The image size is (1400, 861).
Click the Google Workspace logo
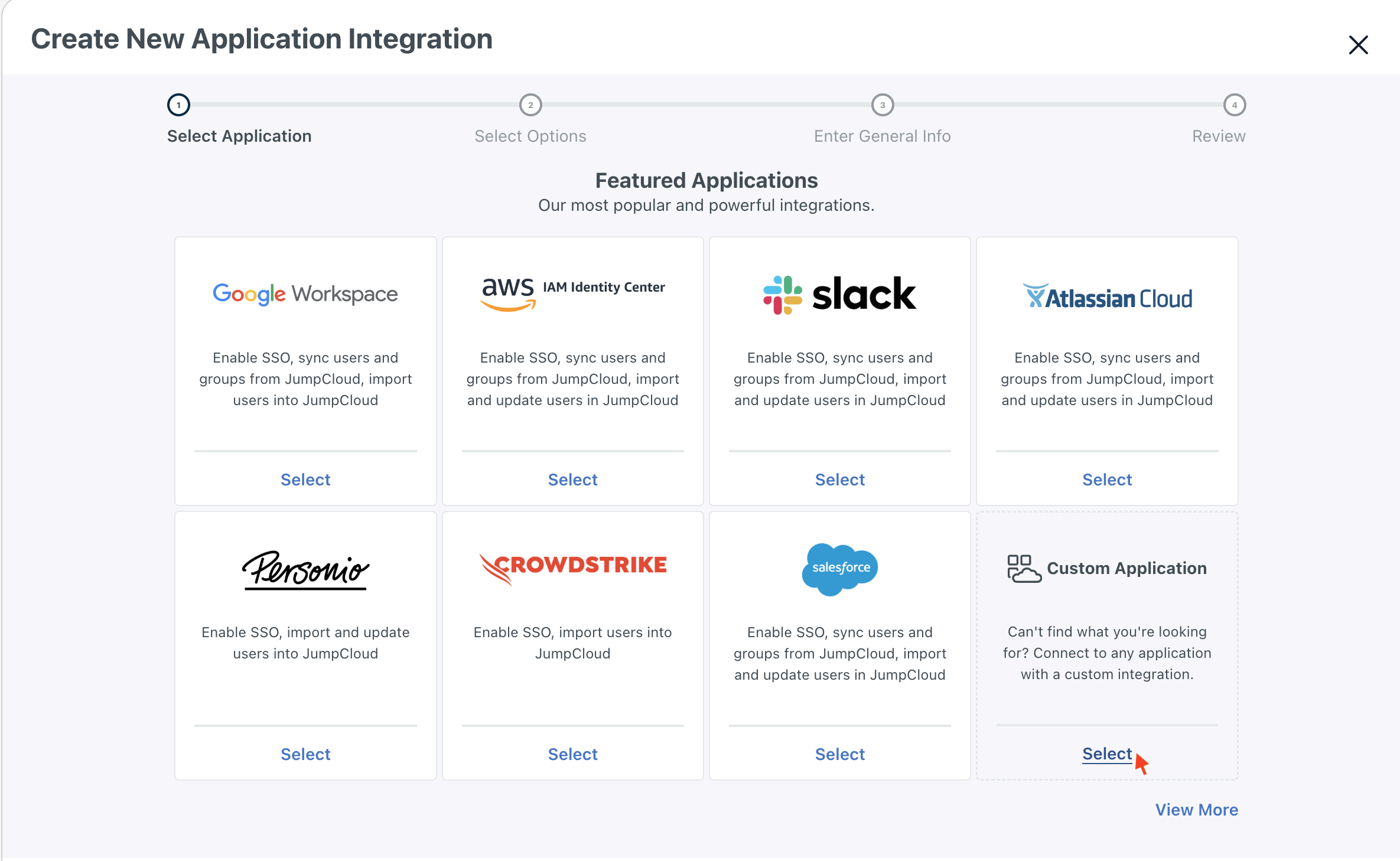coord(305,293)
